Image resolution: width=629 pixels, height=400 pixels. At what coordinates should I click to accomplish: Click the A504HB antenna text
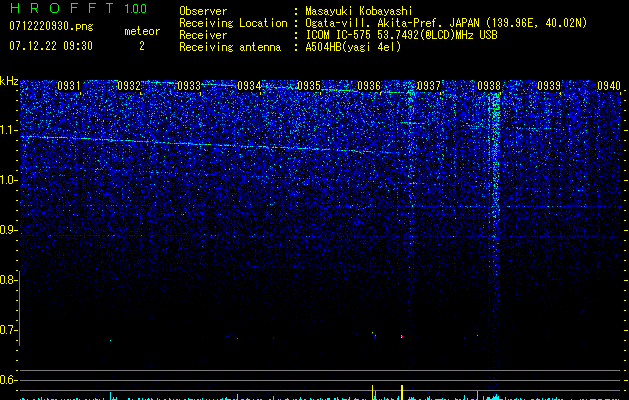click(353, 47)
